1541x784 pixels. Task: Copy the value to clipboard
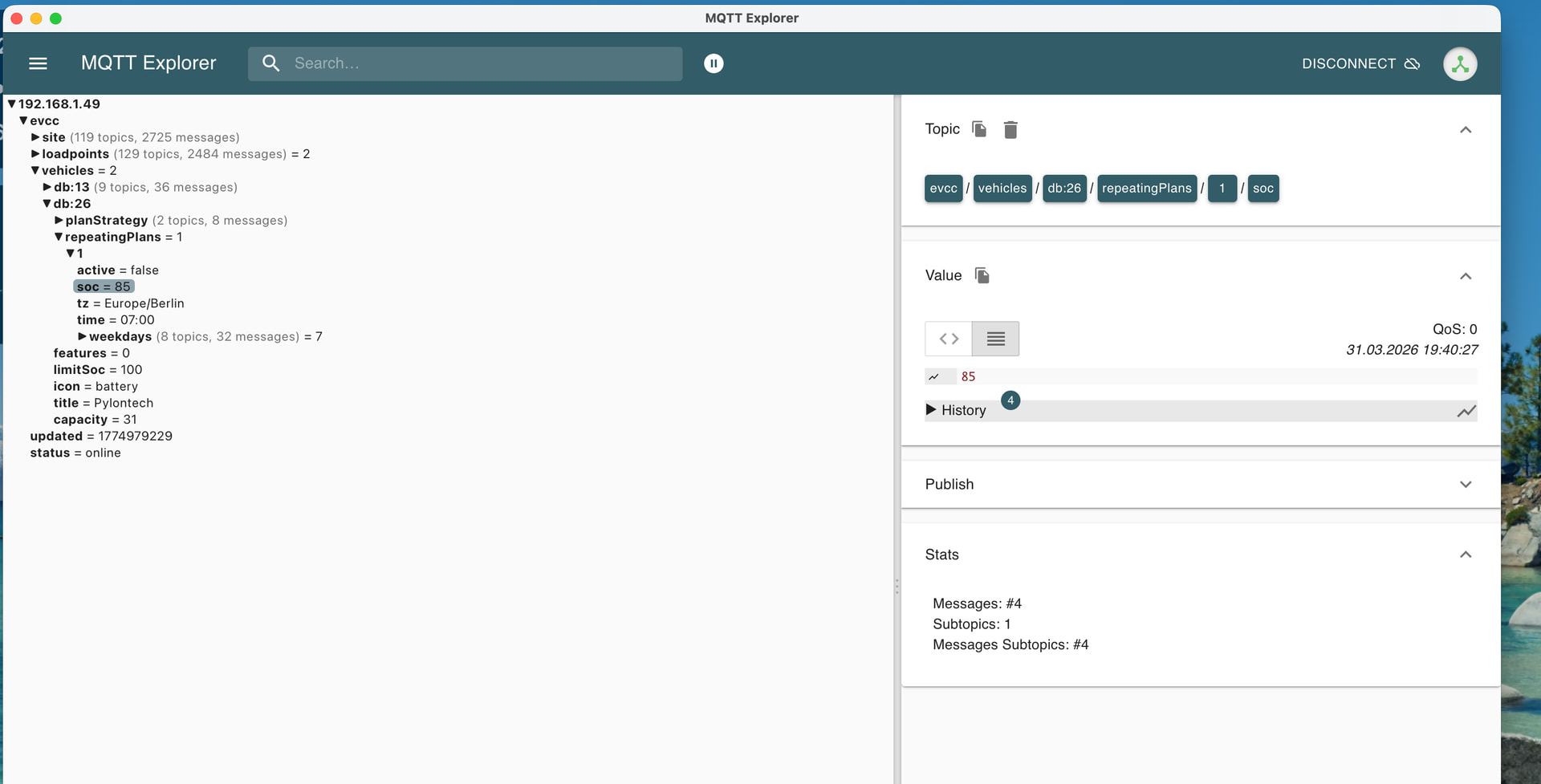click(982, 276)
